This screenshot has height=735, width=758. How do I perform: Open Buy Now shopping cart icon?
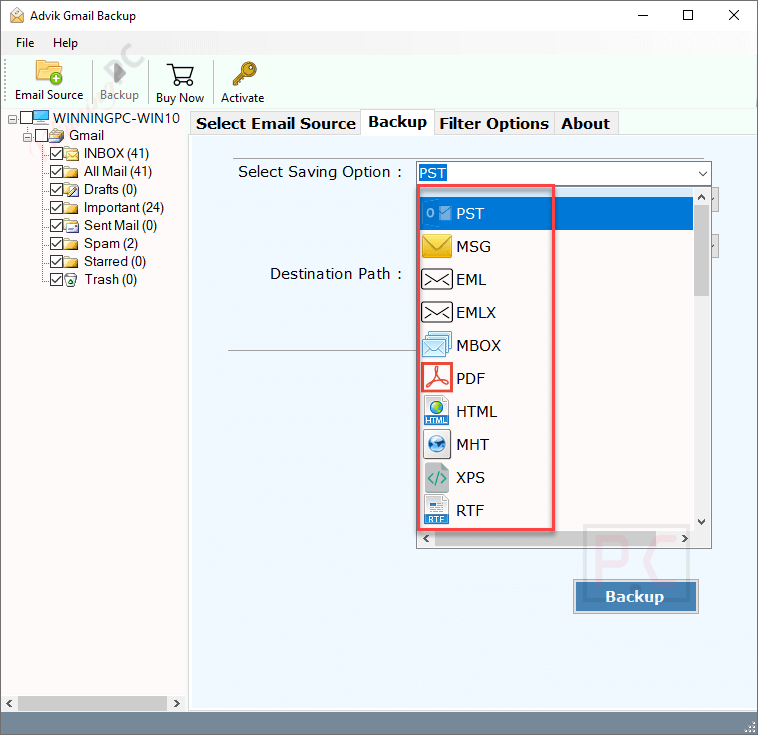(x=180, y=75)
